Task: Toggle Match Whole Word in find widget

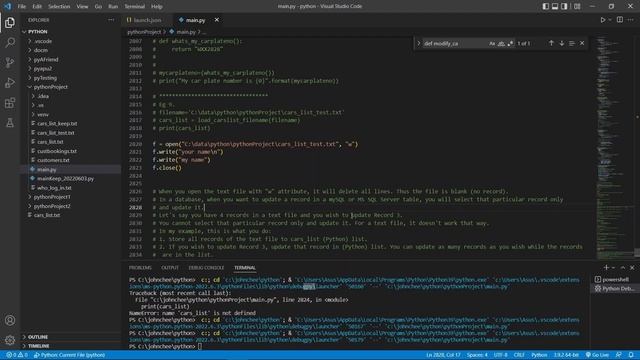Action: [x=501, y=43]
